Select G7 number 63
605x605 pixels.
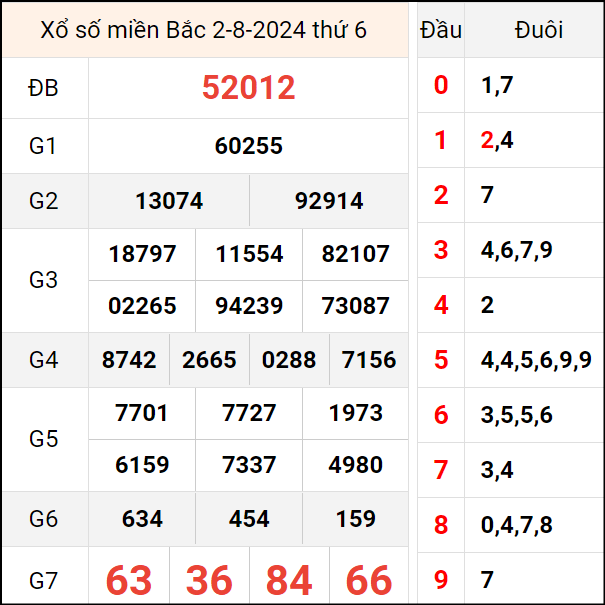(x=129, y=580)
